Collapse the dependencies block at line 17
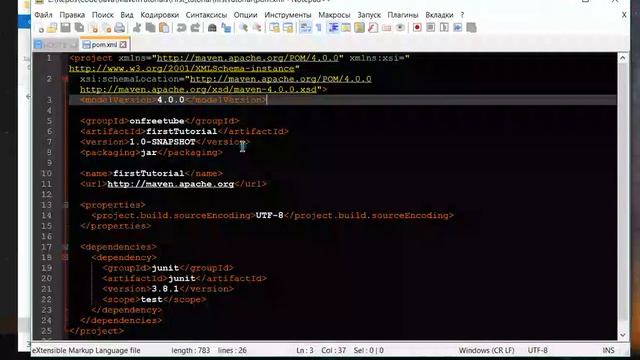640x360 pixels. (66, 247)
